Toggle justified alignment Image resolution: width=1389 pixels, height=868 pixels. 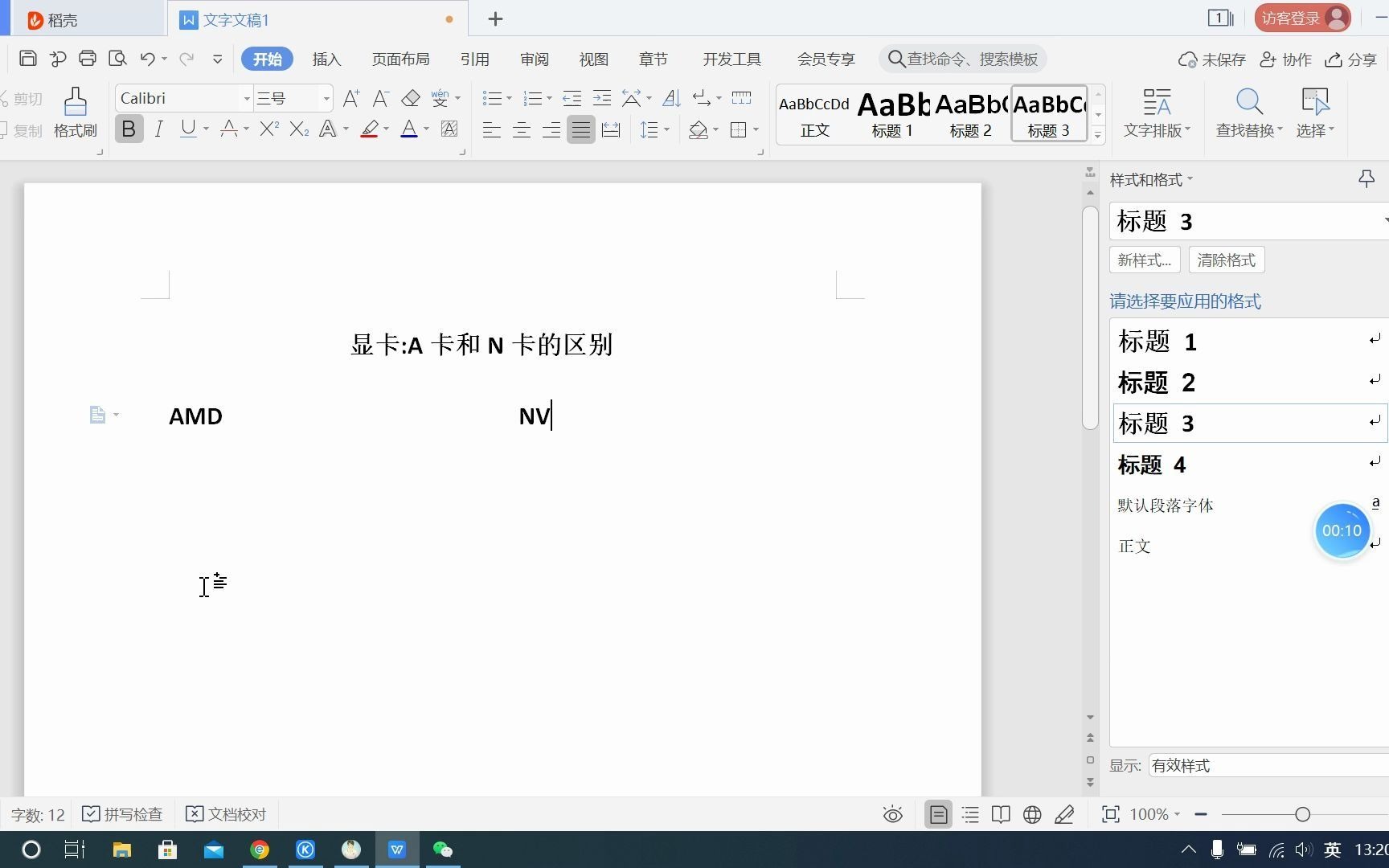(580, 129)
